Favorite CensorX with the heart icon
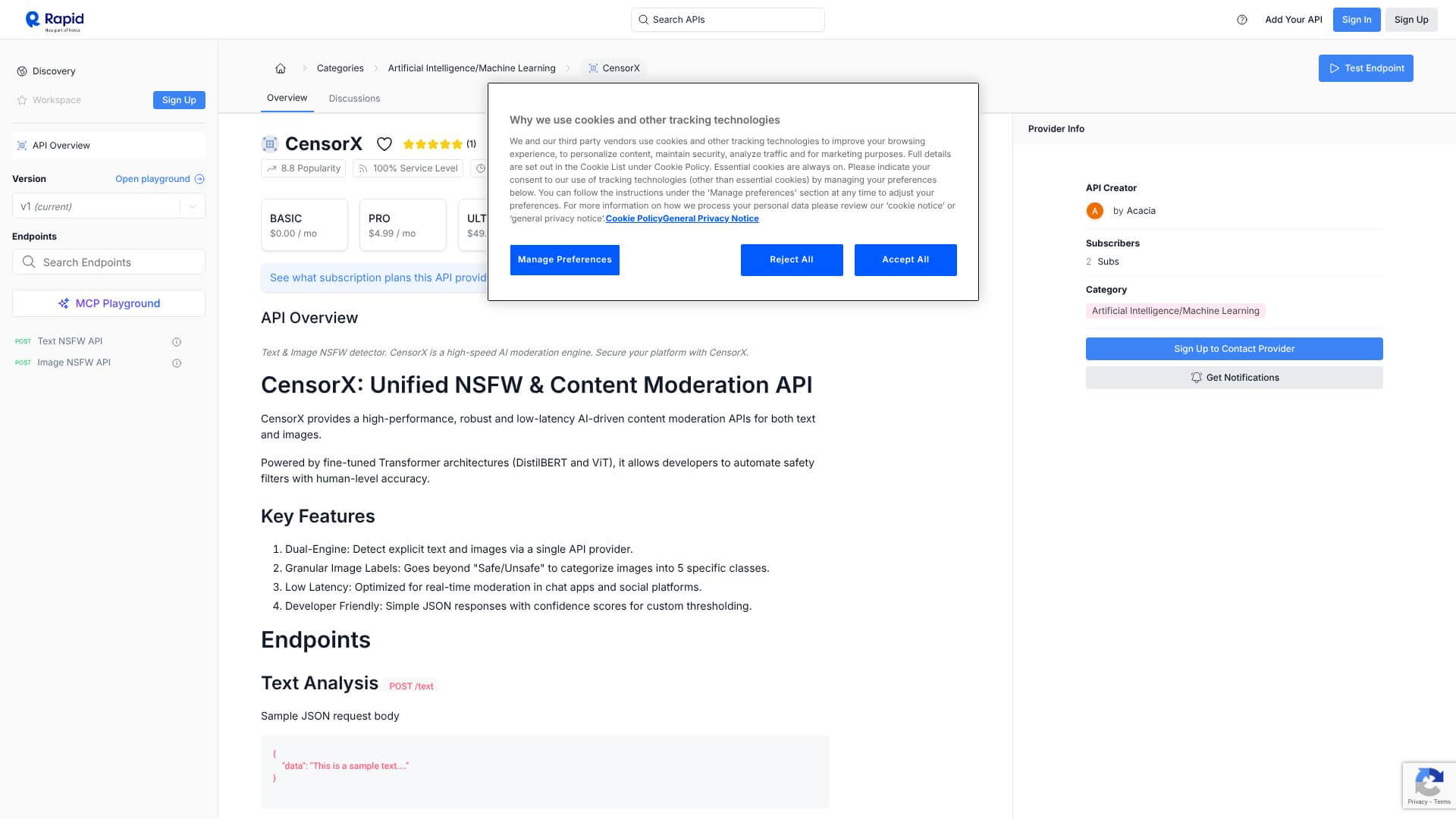The width and height of the screenshot is (1456, 819). [x=384, y=144]
